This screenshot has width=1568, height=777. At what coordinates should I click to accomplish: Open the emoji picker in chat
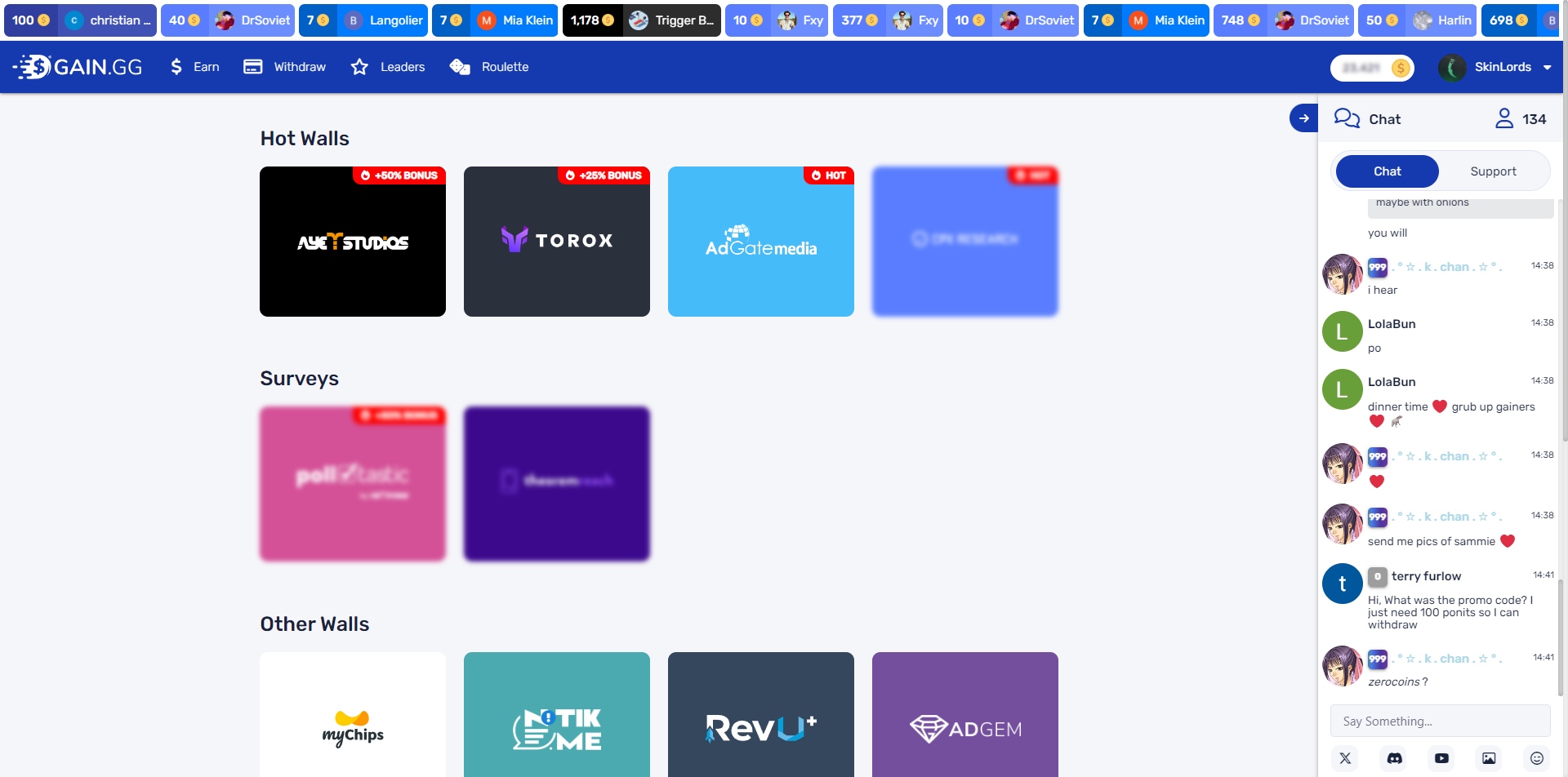[1536, 758]
